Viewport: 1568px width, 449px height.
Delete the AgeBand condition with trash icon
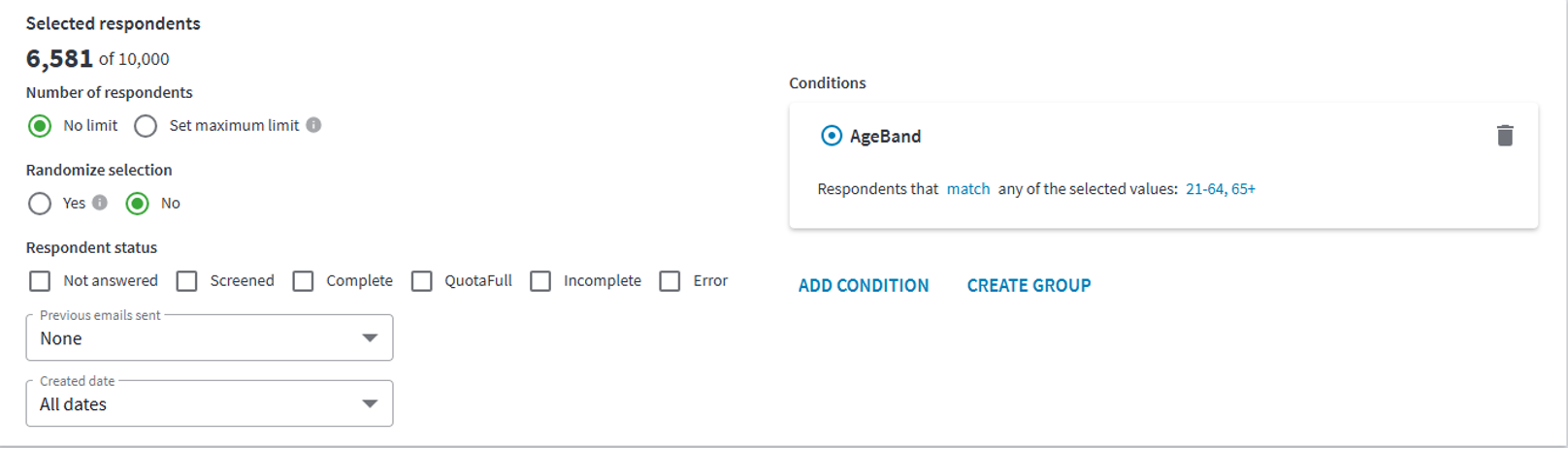tap(1505, 136)
